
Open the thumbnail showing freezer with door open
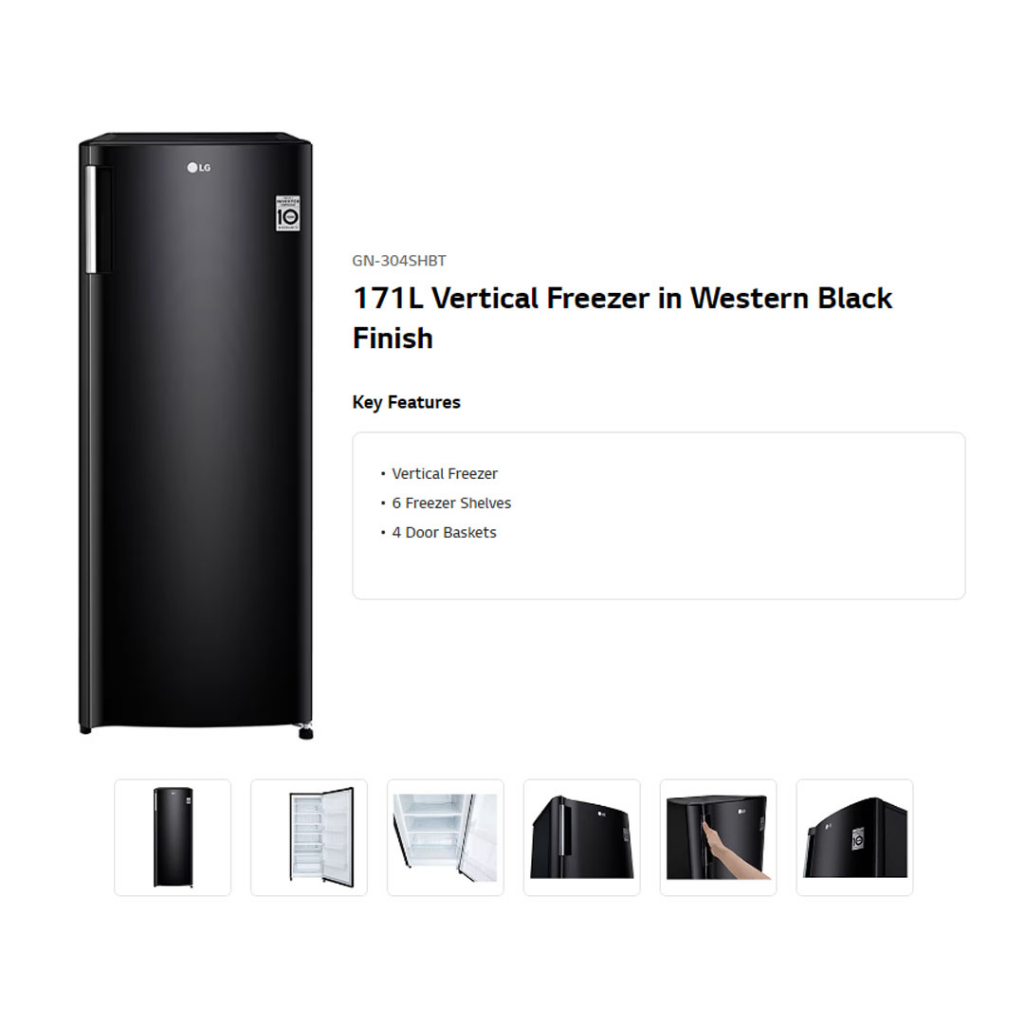coord(309,837)
